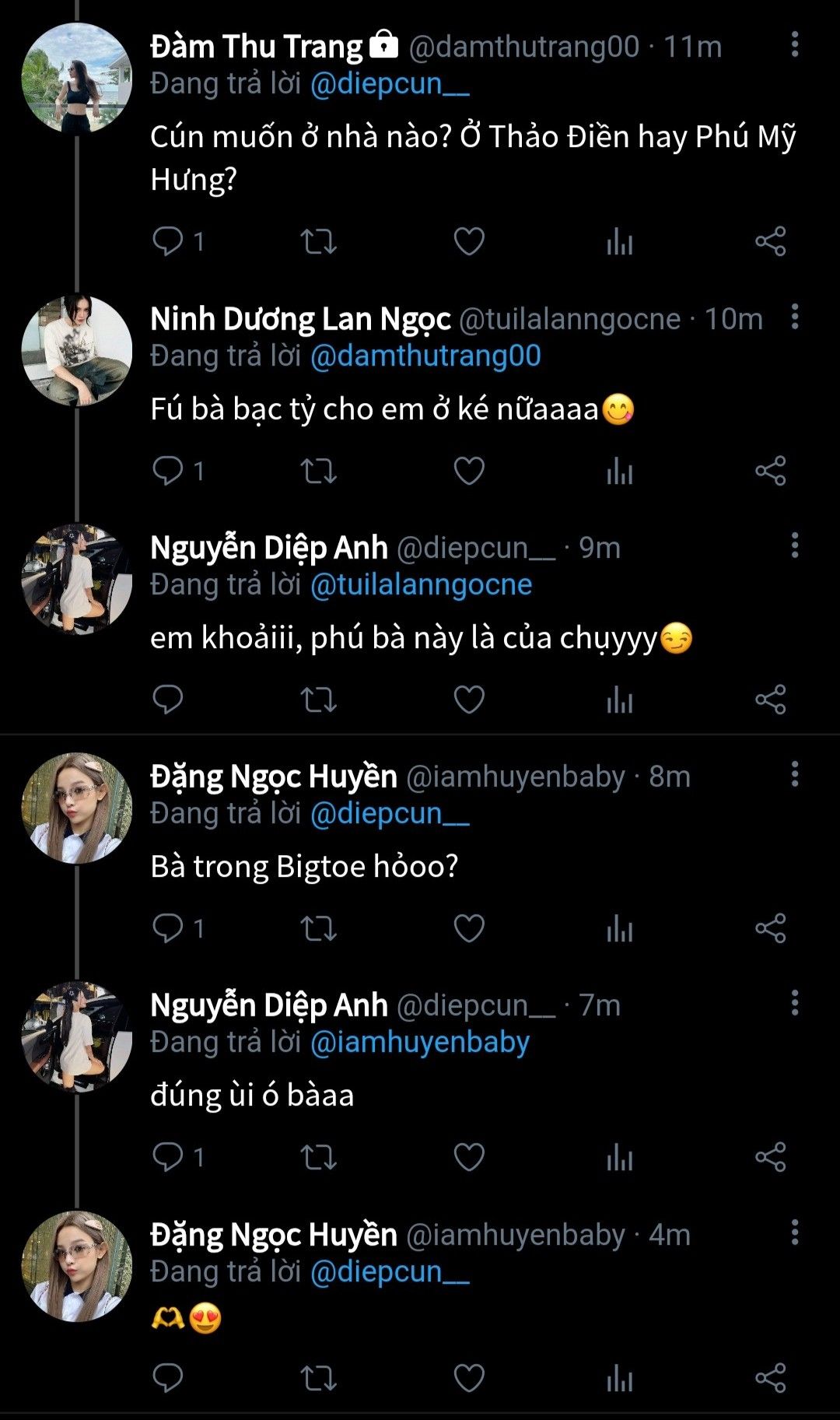Screen dimensions: 840x1420
Task: View analytics of 'Bà trong Bigtoe hỏoo?' tweet
Action: (619, 928)
